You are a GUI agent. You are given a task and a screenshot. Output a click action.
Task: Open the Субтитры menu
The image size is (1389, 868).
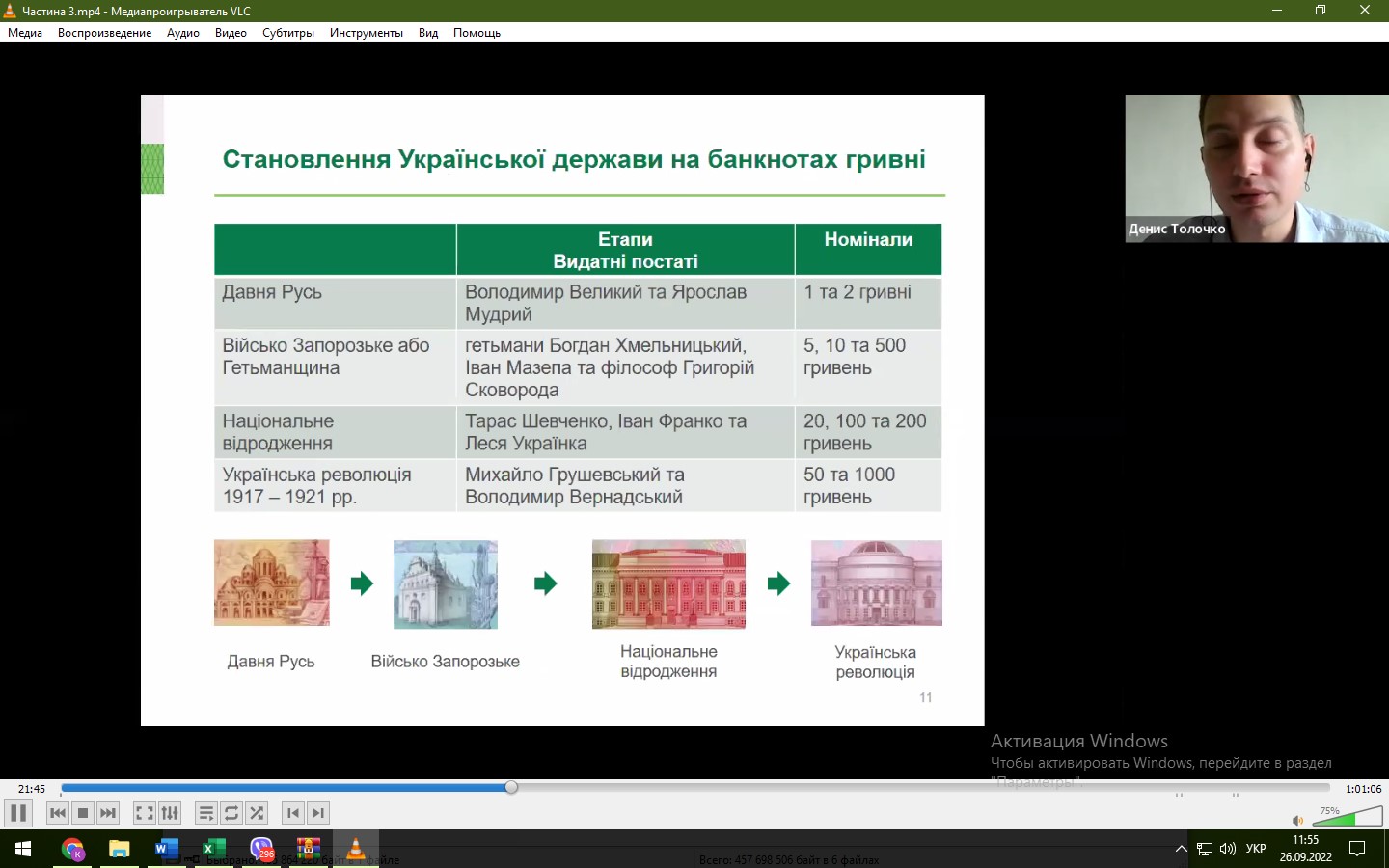point(288,33)
